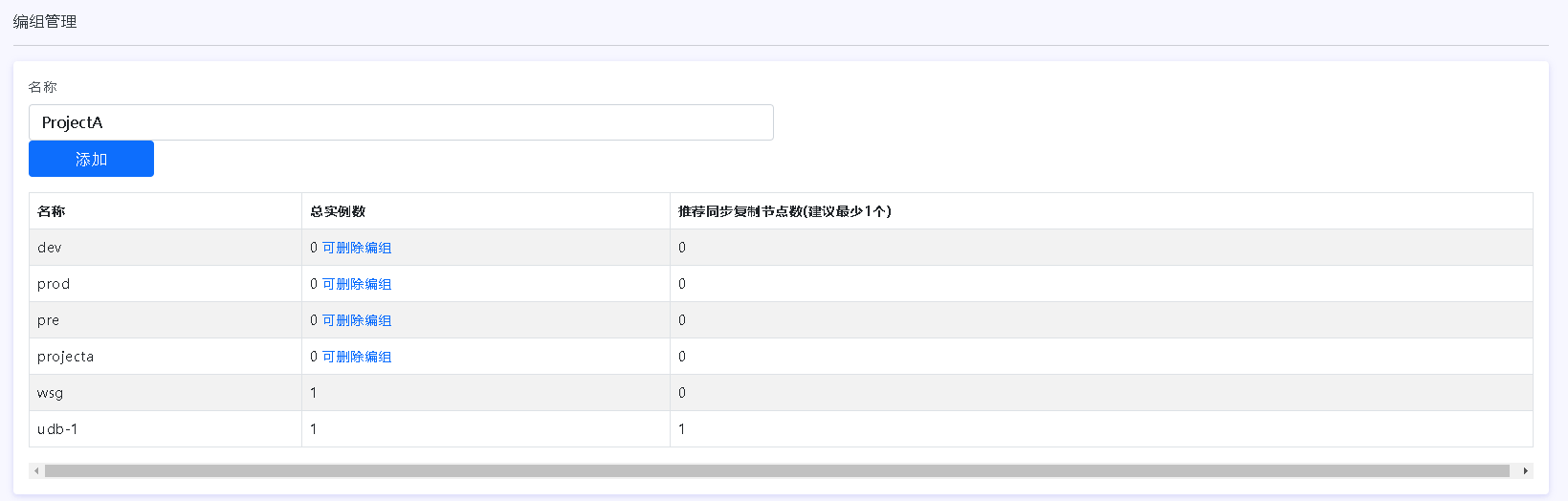Click 可删除编组 link in the pre row

coord(357,320)
